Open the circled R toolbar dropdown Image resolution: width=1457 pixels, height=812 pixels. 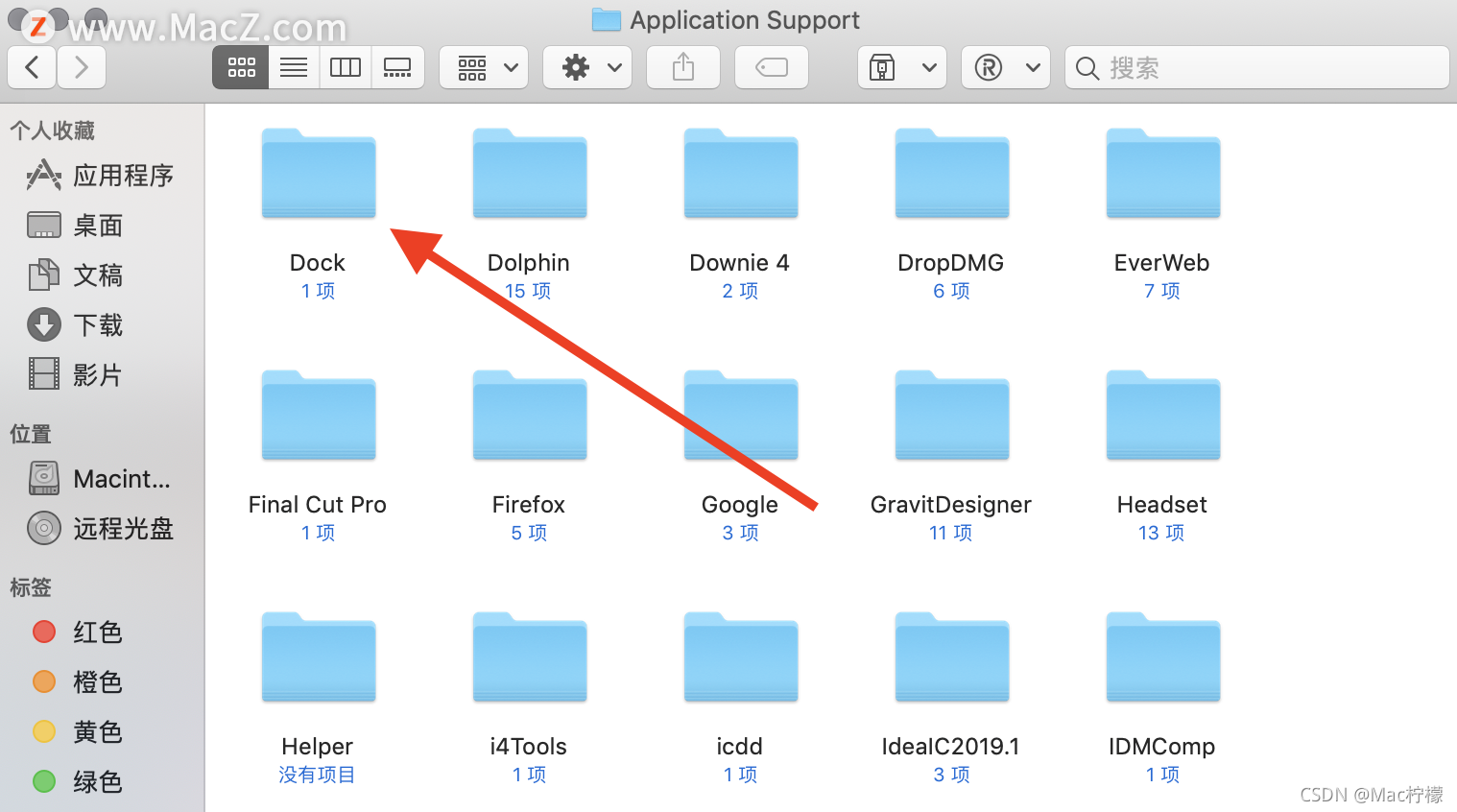[x=1006, y=67]
